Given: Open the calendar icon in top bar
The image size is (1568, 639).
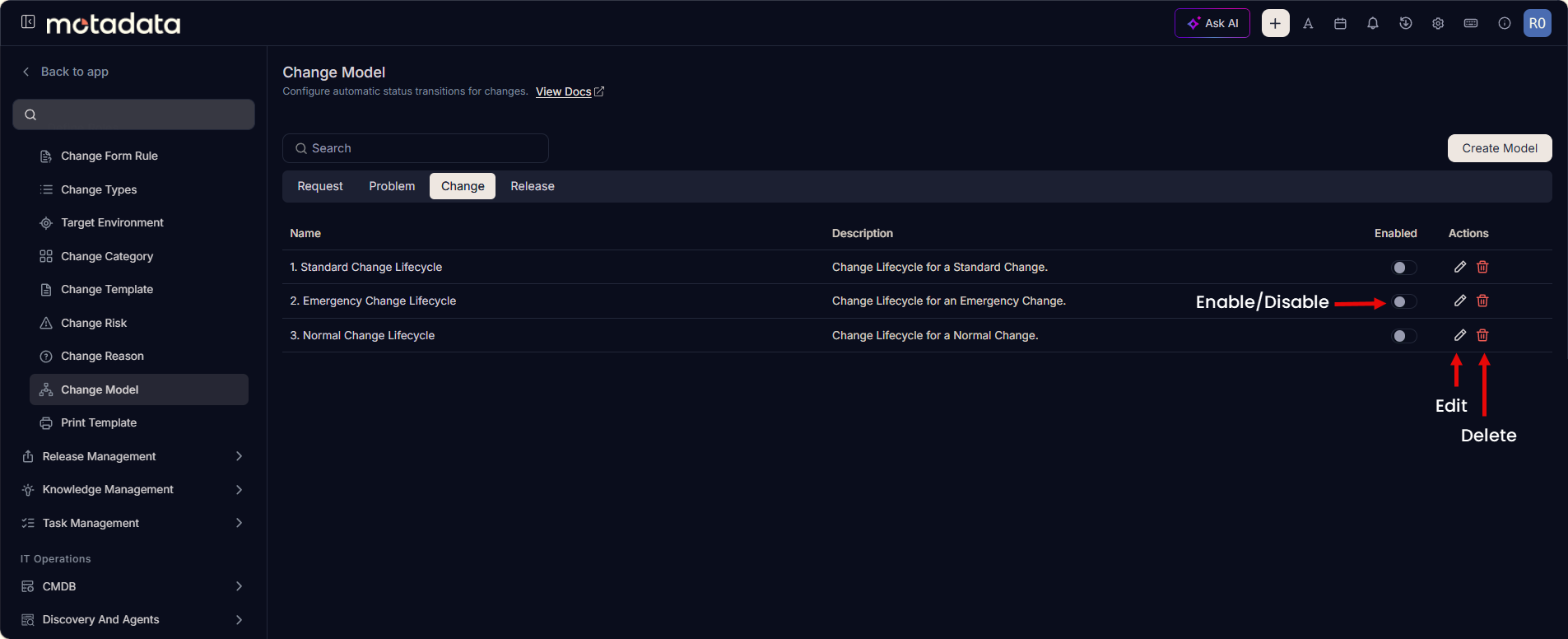Looking at the screenshot, I should [1340, 23].
